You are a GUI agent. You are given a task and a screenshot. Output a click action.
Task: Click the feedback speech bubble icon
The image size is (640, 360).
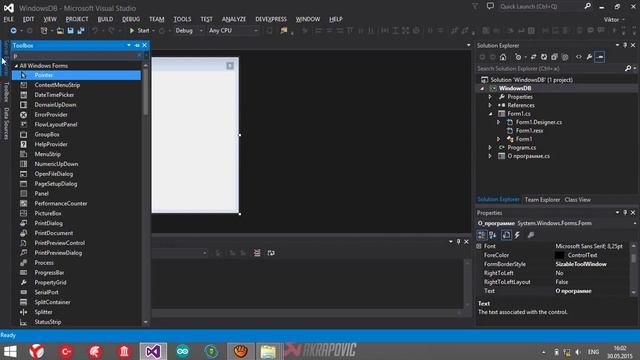[x=490, y=6]
